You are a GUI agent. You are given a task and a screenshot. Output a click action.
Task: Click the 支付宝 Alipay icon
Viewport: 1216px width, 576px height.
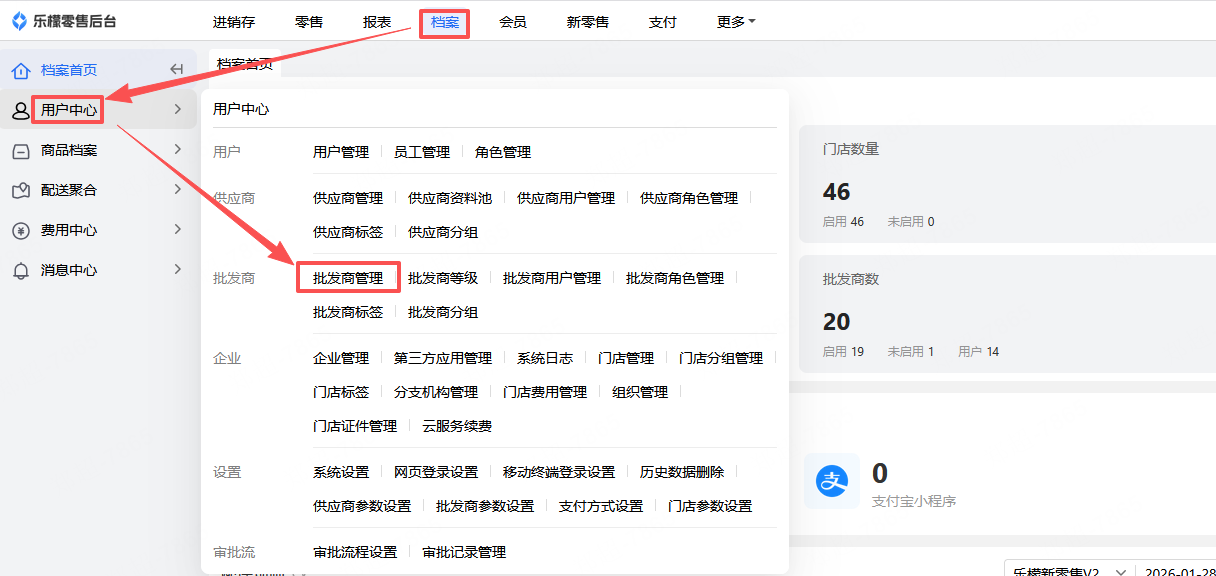832,482
